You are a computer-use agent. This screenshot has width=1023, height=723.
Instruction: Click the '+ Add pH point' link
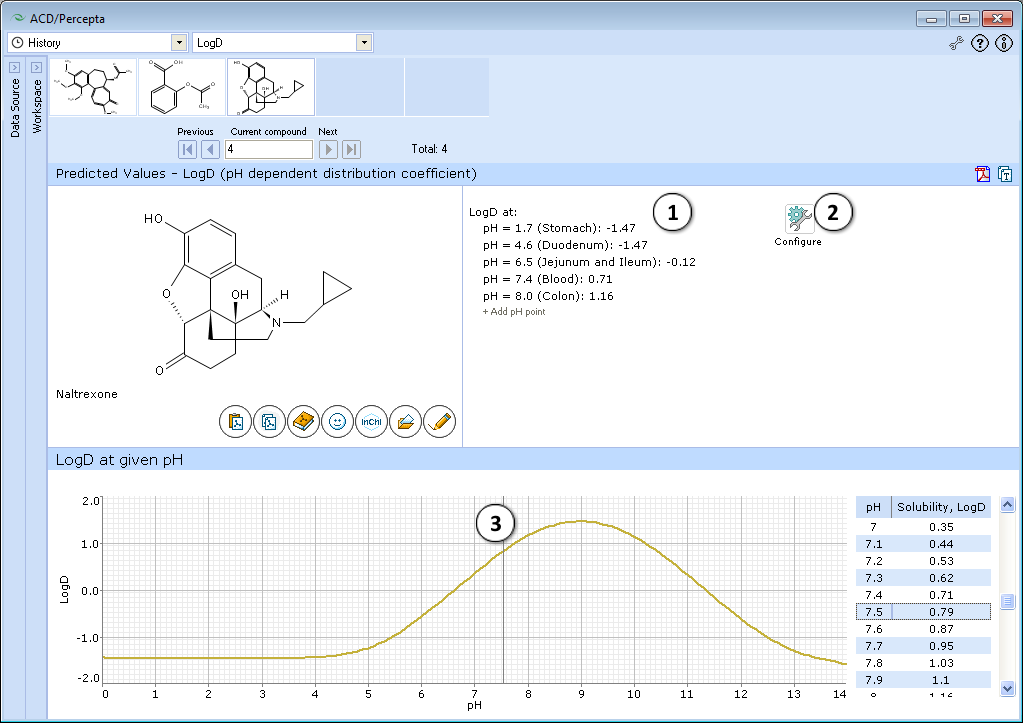514,312
